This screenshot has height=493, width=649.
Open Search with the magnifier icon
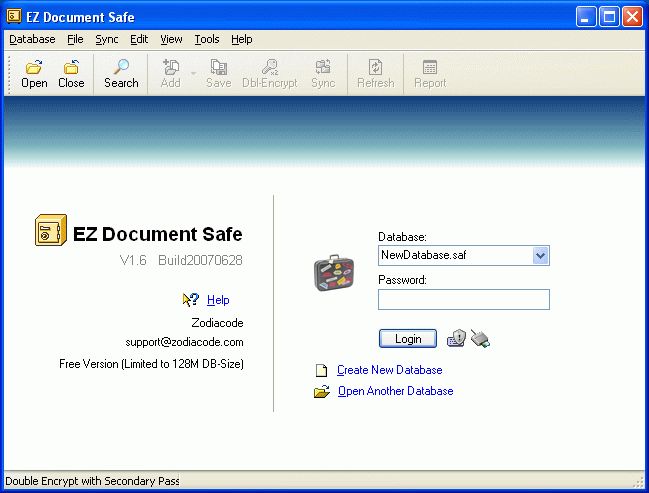click(121, 67)
